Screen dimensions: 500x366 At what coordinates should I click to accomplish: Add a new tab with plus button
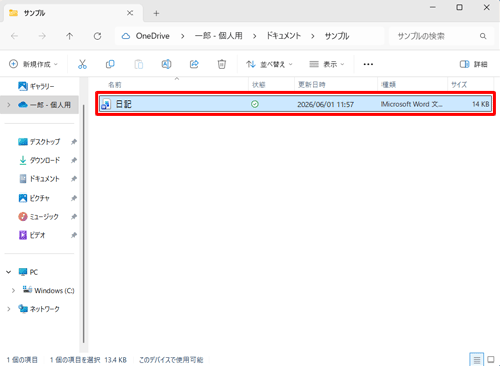point(156,13)
